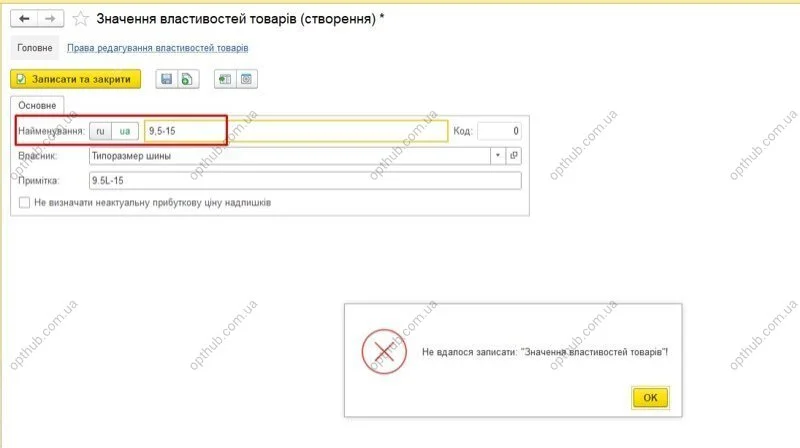Click the 'Примітка' field with 9.5L-15
The width and height of the screenshot is (800, 448).
[305, 181]
